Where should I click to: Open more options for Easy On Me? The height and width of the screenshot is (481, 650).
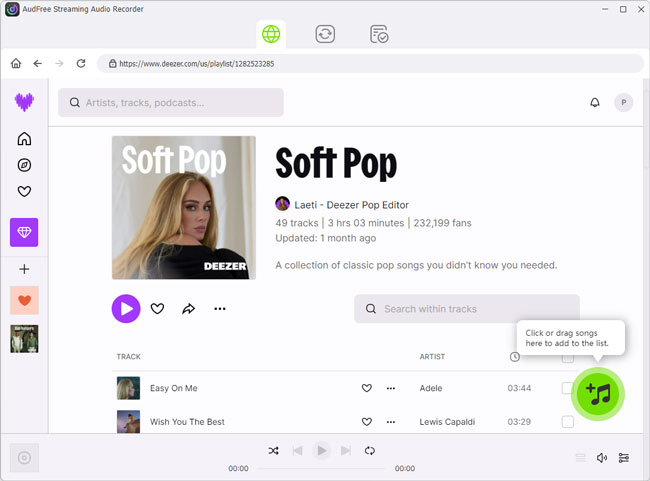point(390,388)
